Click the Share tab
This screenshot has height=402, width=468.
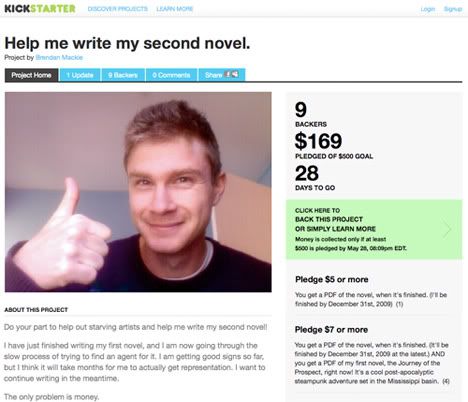pyautogui.click(x=222, y=75)
